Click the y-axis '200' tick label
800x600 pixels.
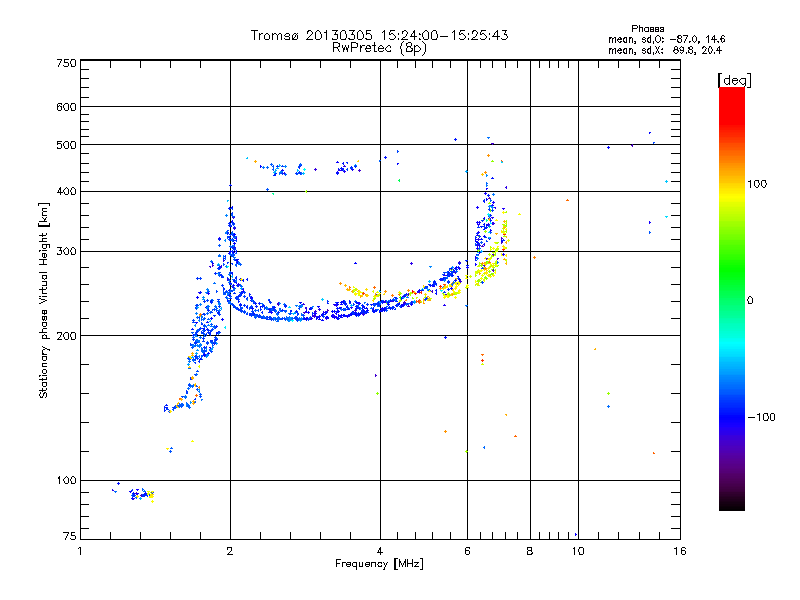pos(66,336)
